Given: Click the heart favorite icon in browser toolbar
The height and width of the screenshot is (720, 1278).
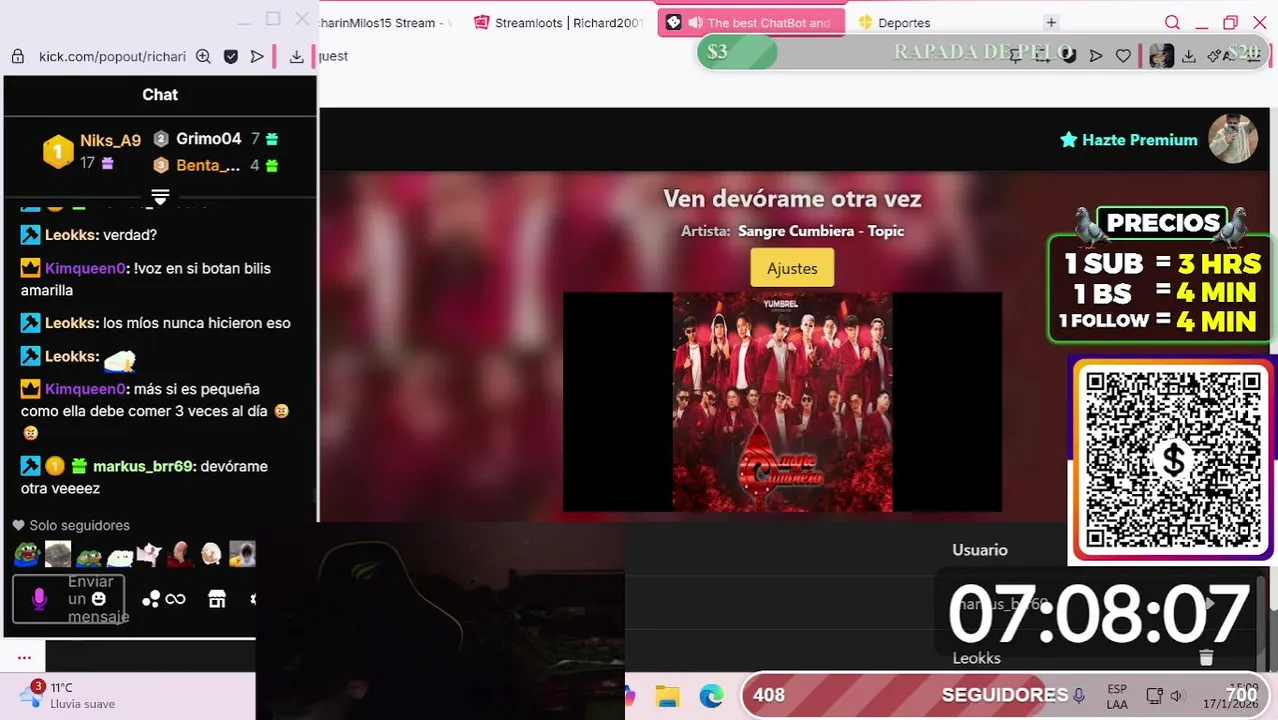Looking at the screenshot, I should [x=1123, y=56].
